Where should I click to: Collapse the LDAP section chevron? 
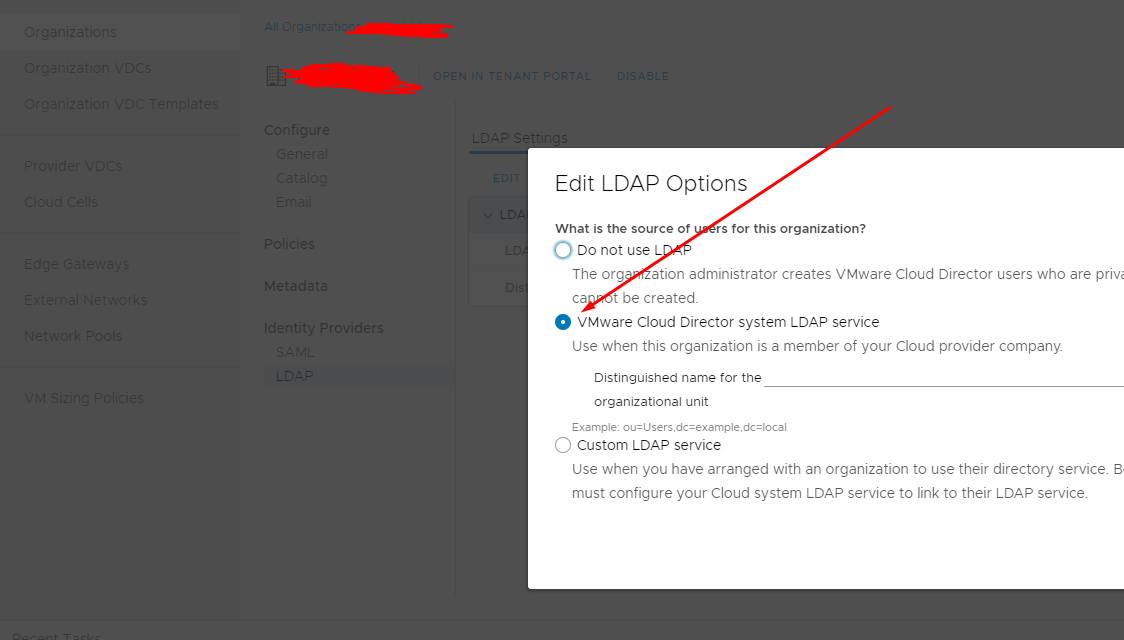pos(488,215)
